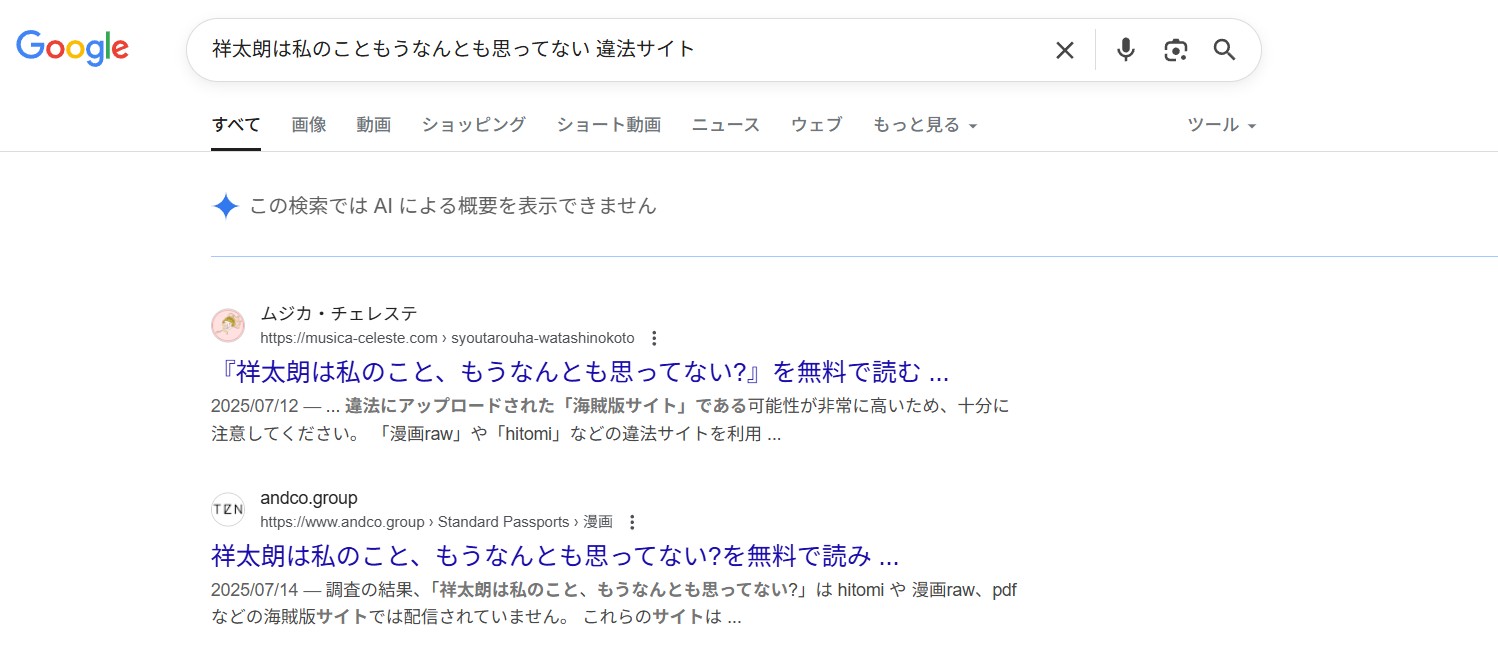Open the andco.group manga article link

tap(550, 556)
